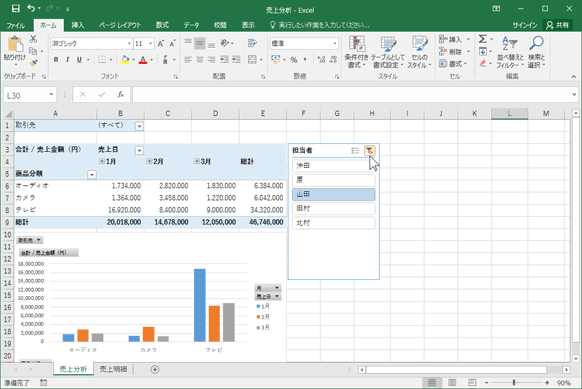582x389 pixels.
Task: Clear the 担当者 slicer filter icon
Action: coord(370,151)
